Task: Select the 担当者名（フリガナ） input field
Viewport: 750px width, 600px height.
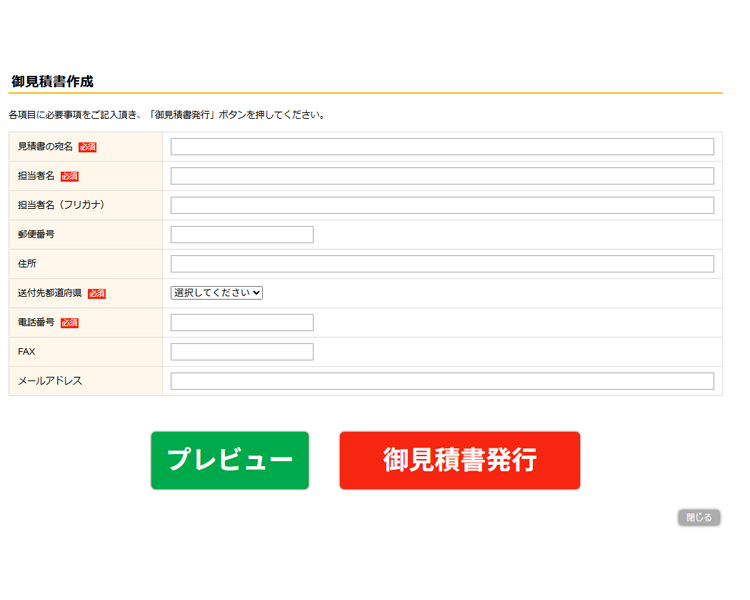Action: pyautogui.click(x=442, y=205)
